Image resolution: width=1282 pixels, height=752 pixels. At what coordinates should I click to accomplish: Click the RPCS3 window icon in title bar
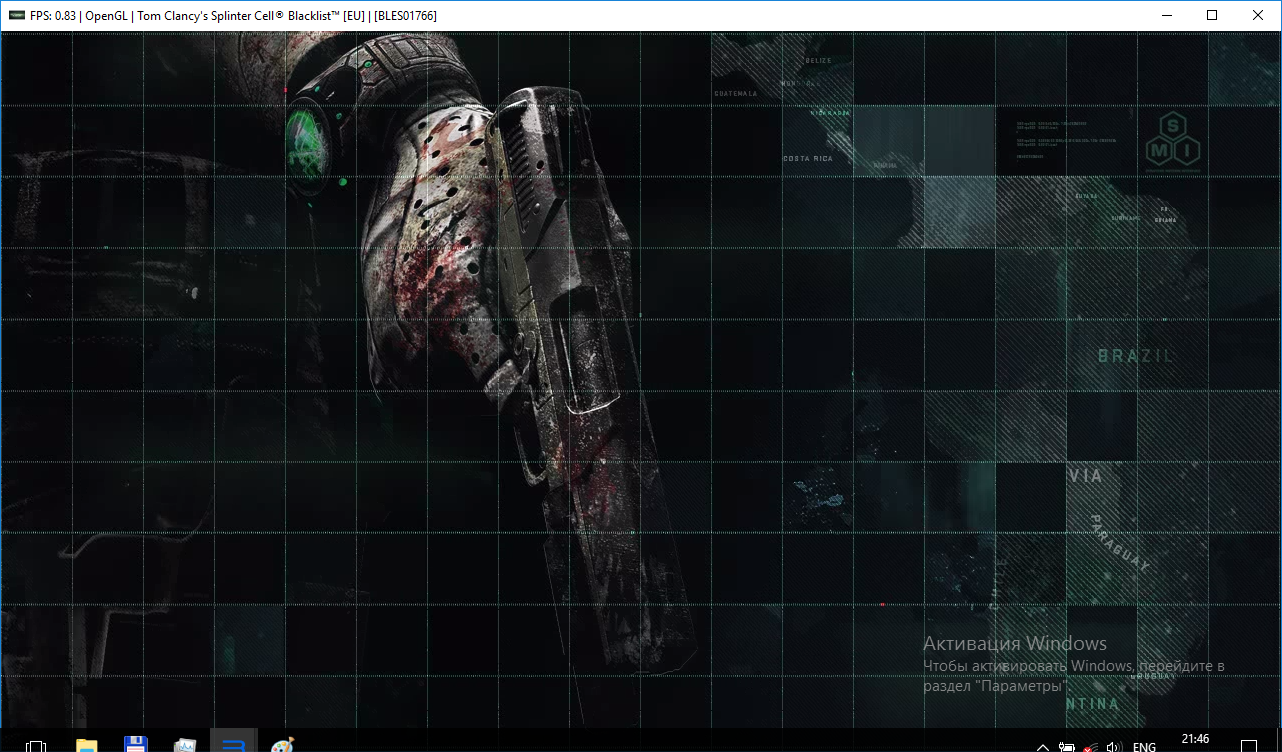pos(17,16)
